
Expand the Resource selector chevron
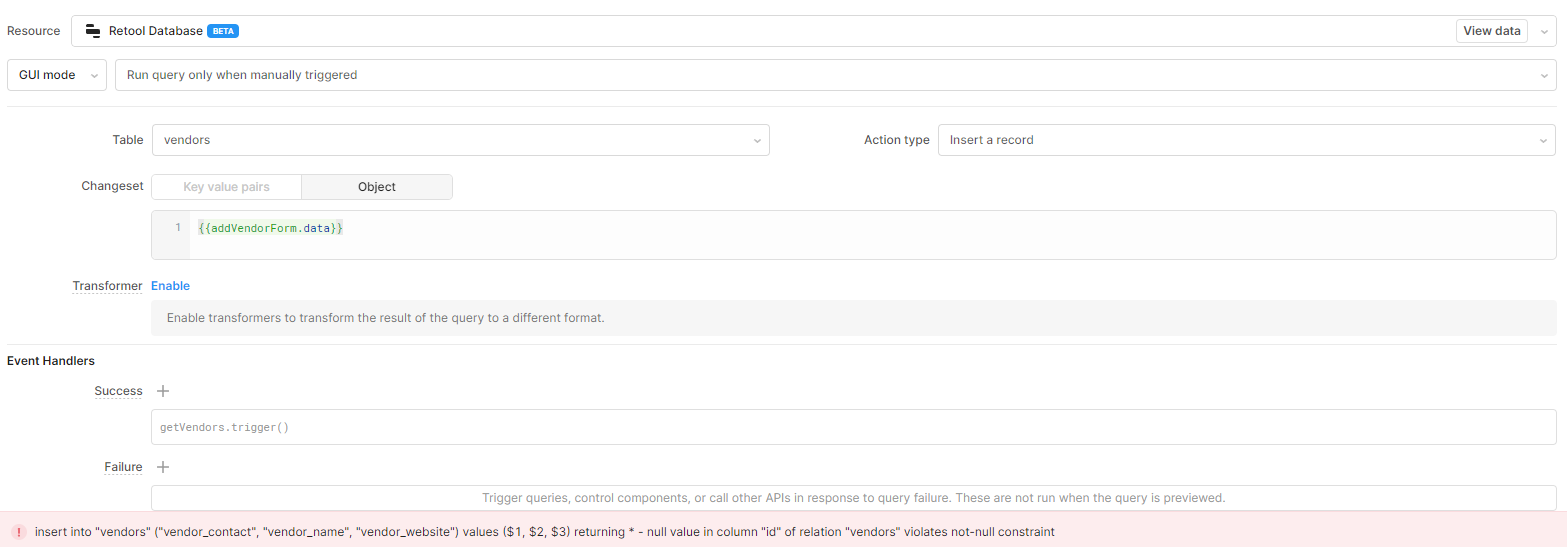[x=1544, y=32]
